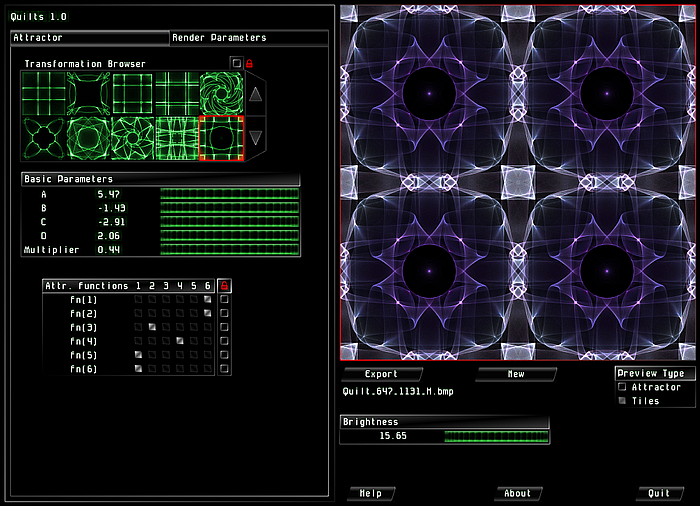The image size is (700, 506).
Task: Check the lock box for fn(1) row
Action: [x=225, y=299]
